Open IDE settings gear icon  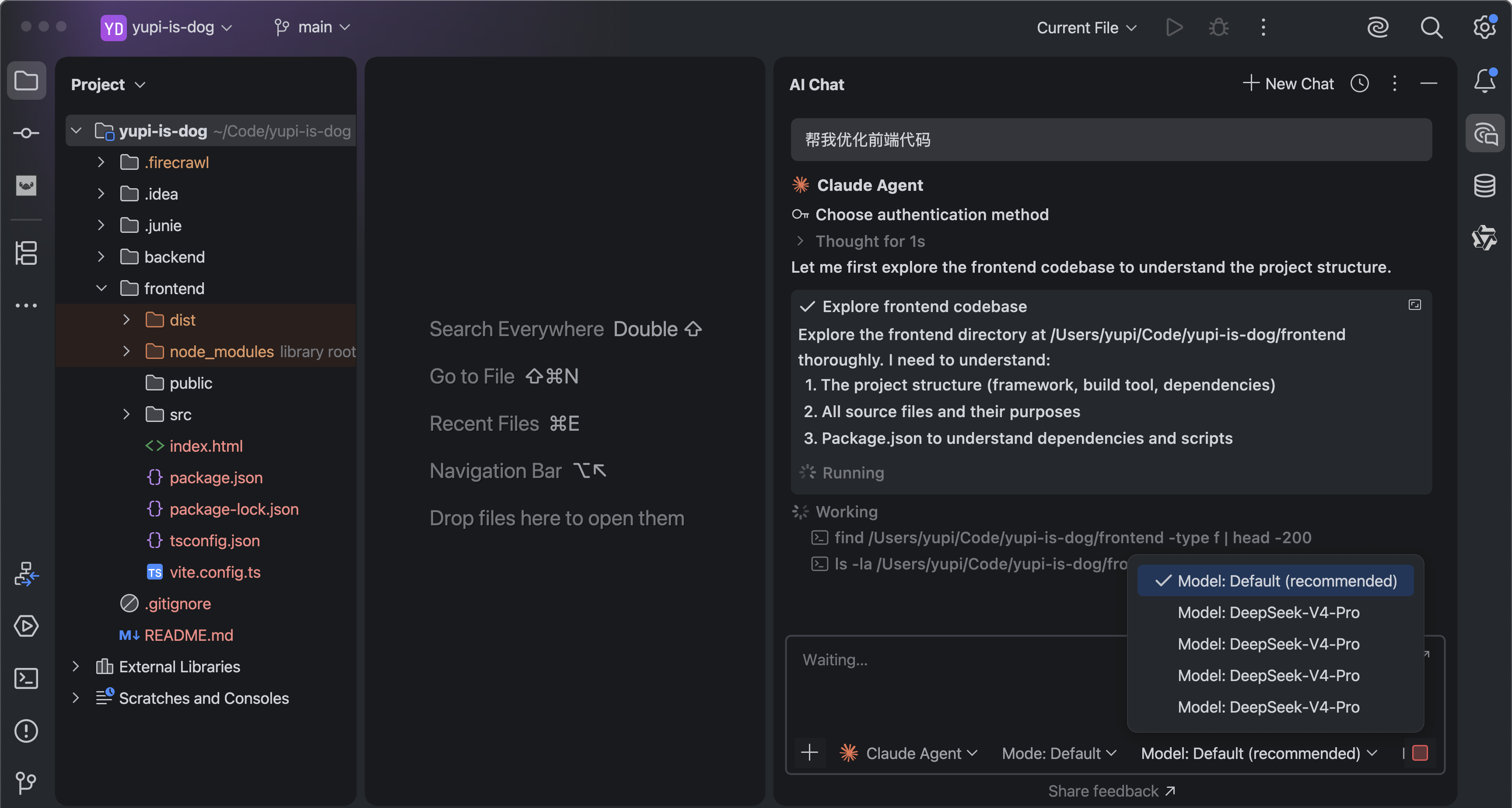point(1484,27)
